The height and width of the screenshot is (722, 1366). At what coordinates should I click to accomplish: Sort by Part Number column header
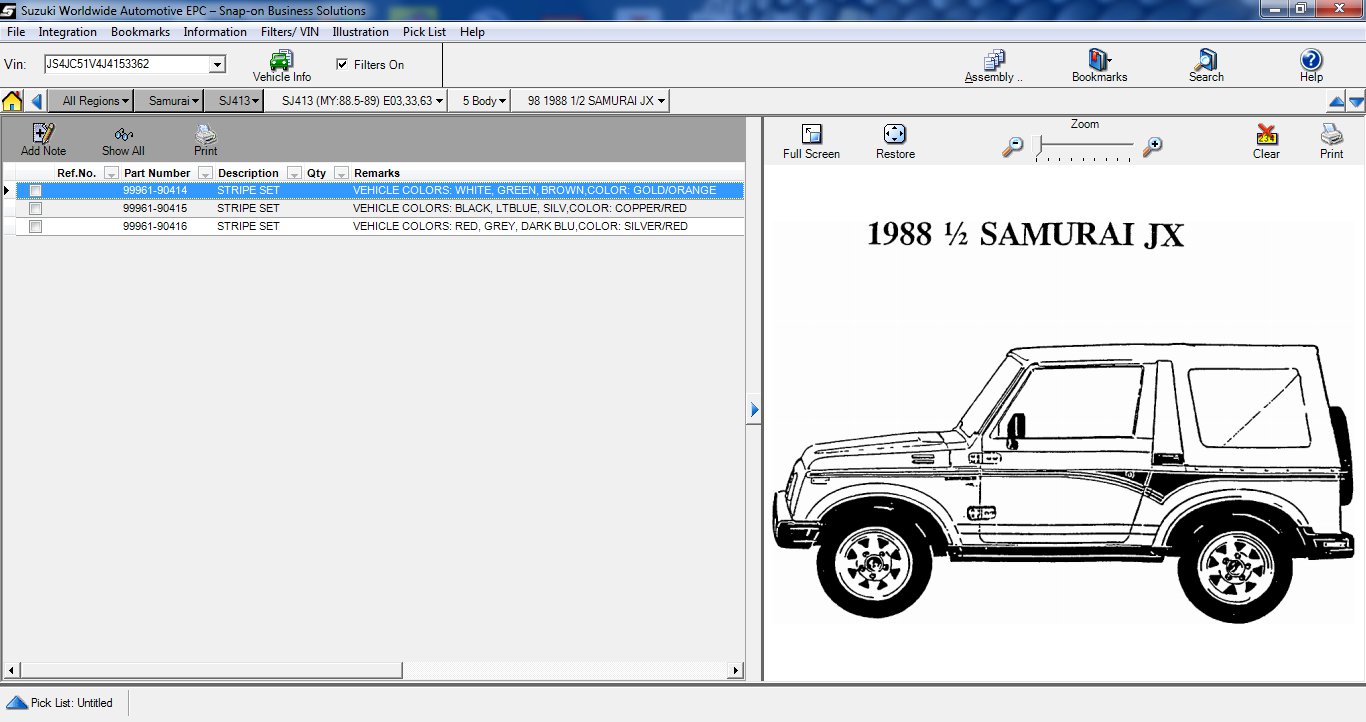pyautogui.click(x=157, y=173)
